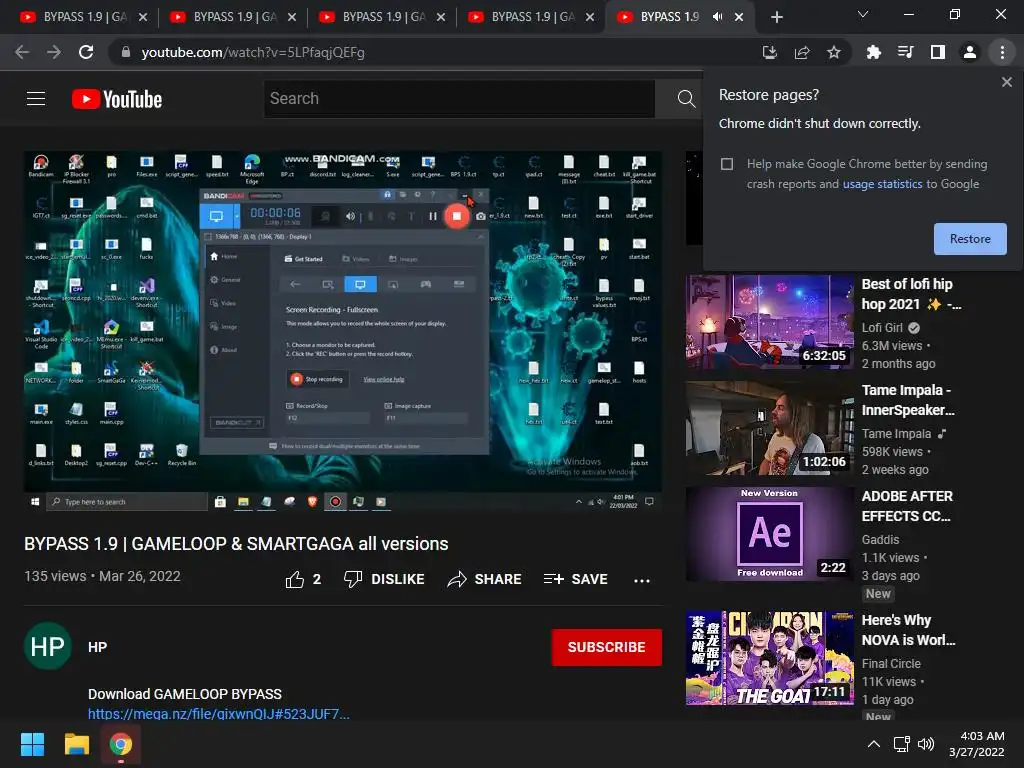Dismiss the Restore pages popup
The image size is (1024, 768).
pos(1007,82)
